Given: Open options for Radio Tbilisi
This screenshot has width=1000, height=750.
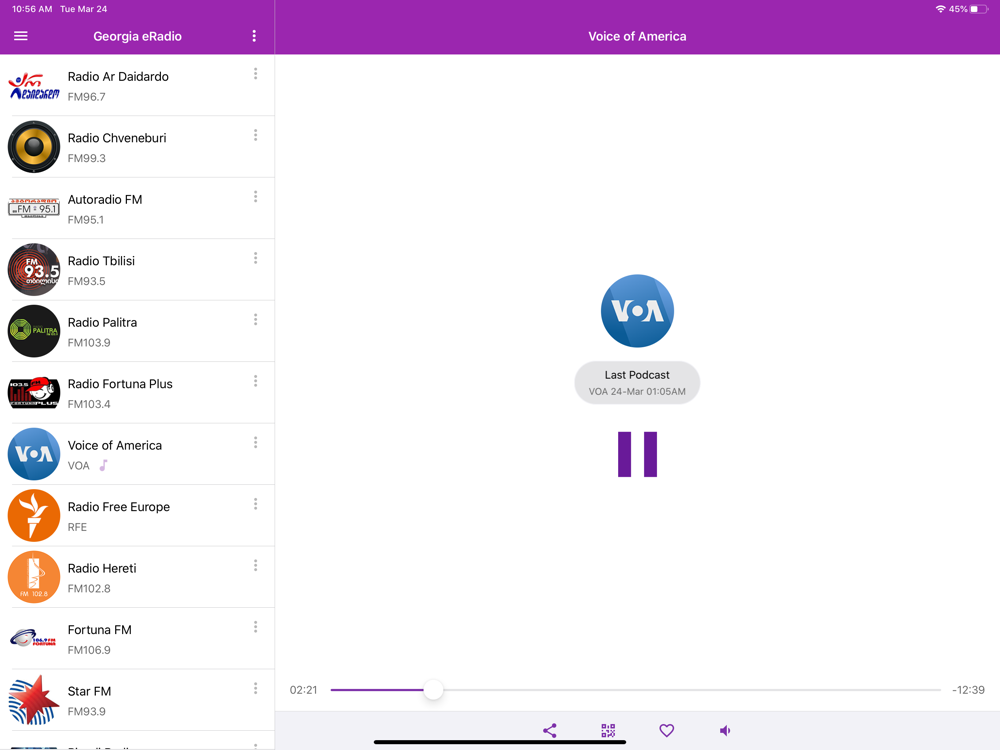Looking at the screenshot, I should 256,258.
